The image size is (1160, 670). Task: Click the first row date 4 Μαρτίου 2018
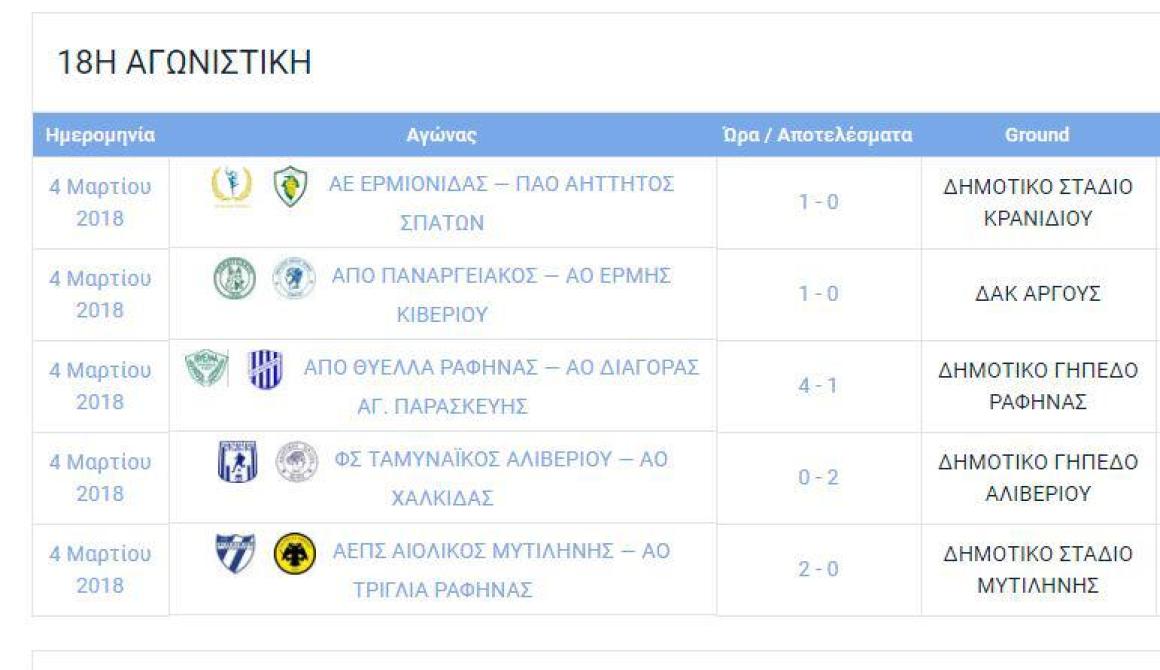(x=100, y=203)
